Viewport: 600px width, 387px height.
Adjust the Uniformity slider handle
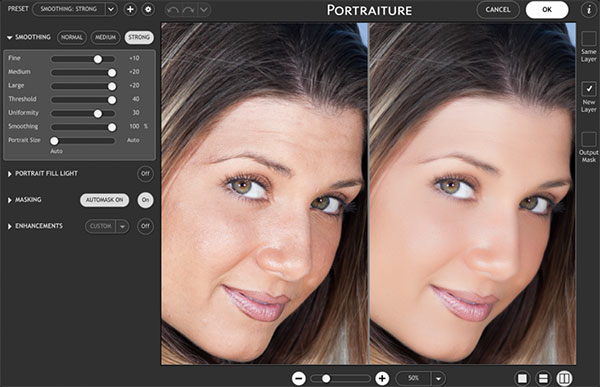98,114
